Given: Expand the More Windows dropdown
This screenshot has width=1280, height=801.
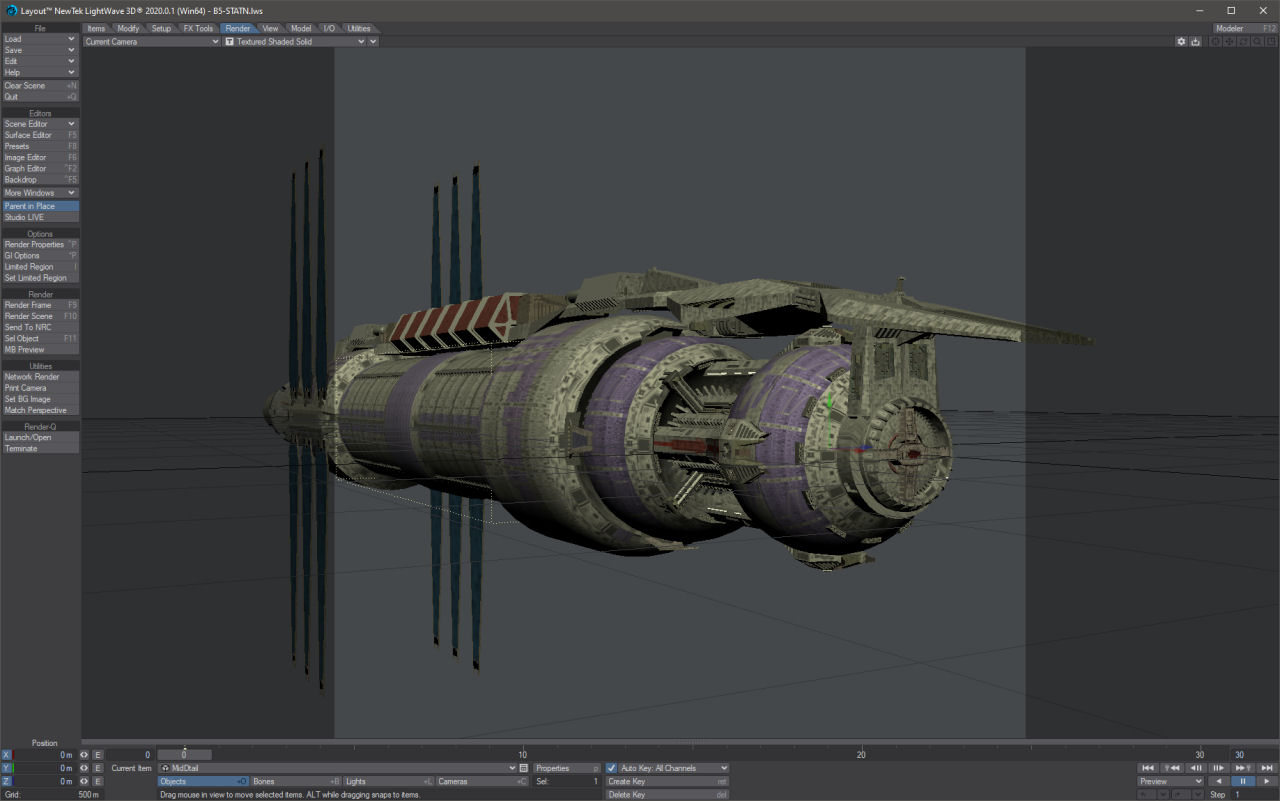Looking at the screenshot, I should 40,193.
